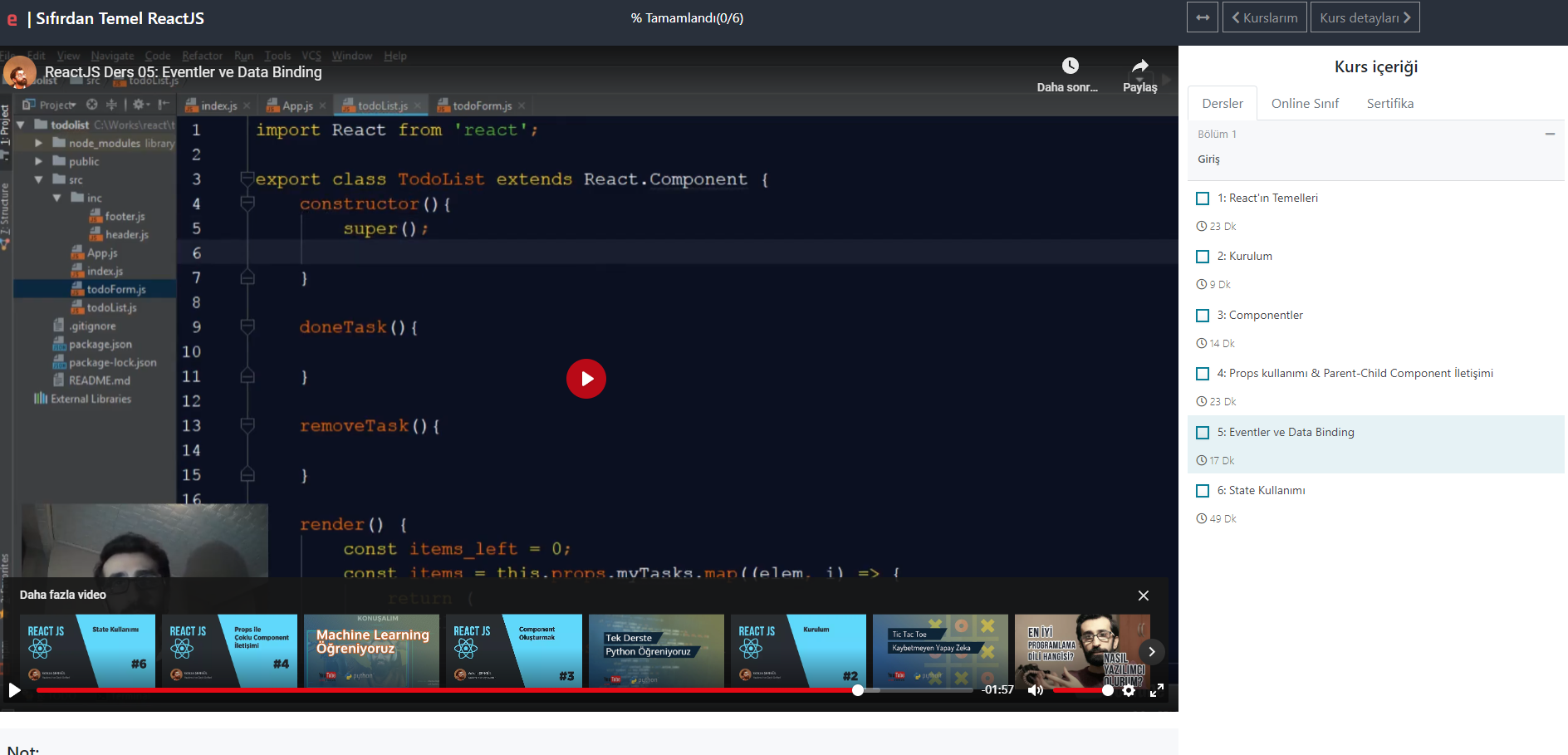Screen dimensions: 1568x755
Task: Close the 'Daha fazla video' suggestions panel
Action: pyautogui.click(x=1144, y=596)
